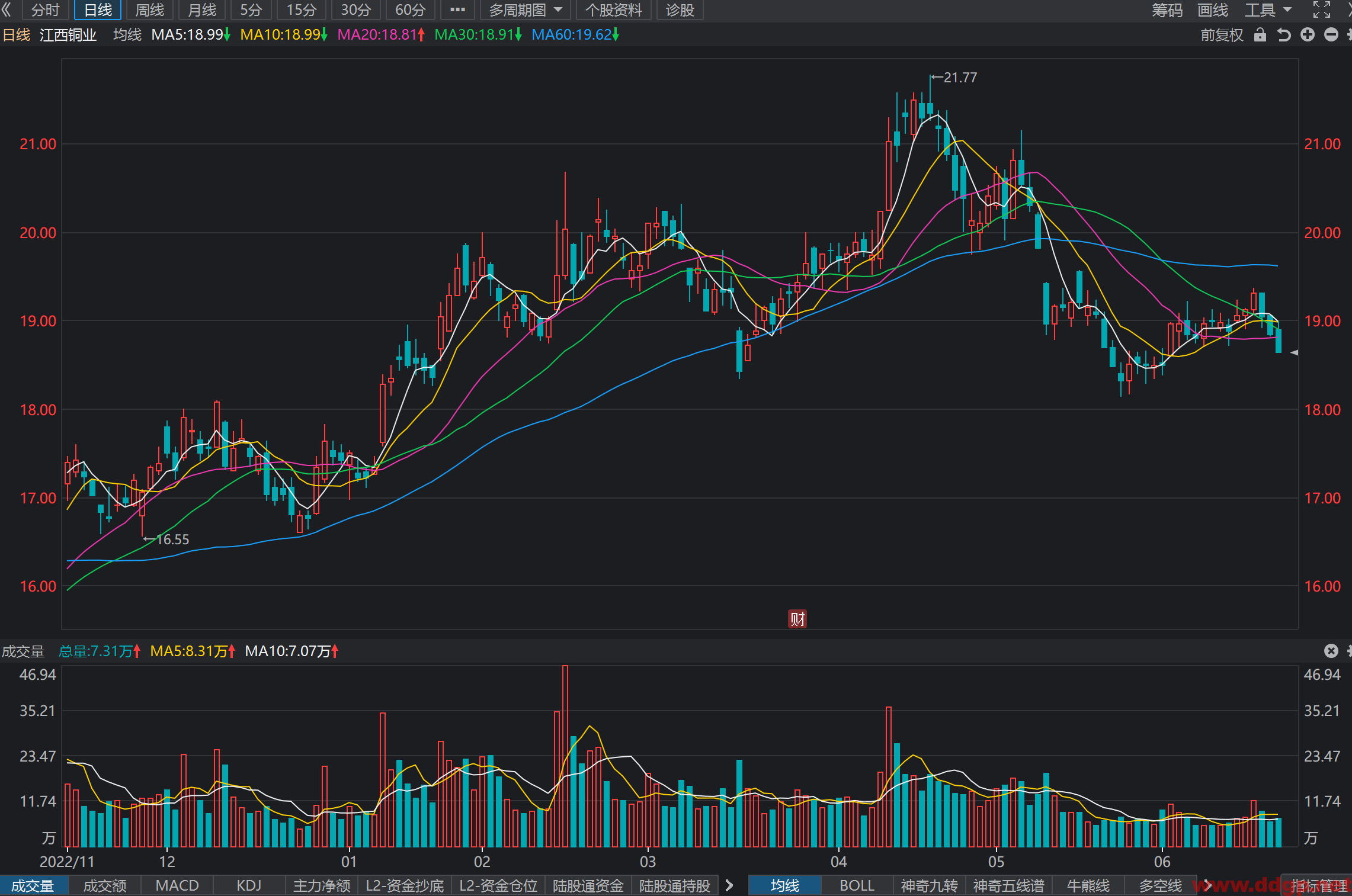Select the 日线 daily chart tab

[x=98, y=10]
